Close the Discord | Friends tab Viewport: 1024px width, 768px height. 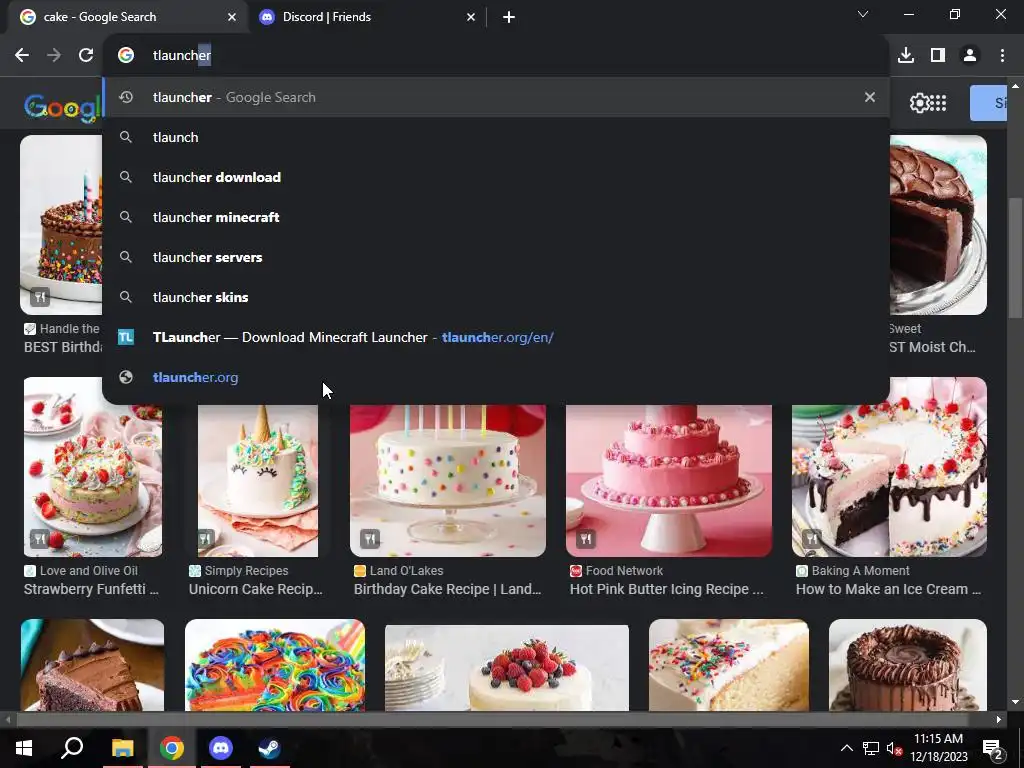click(x=471, y=17)
